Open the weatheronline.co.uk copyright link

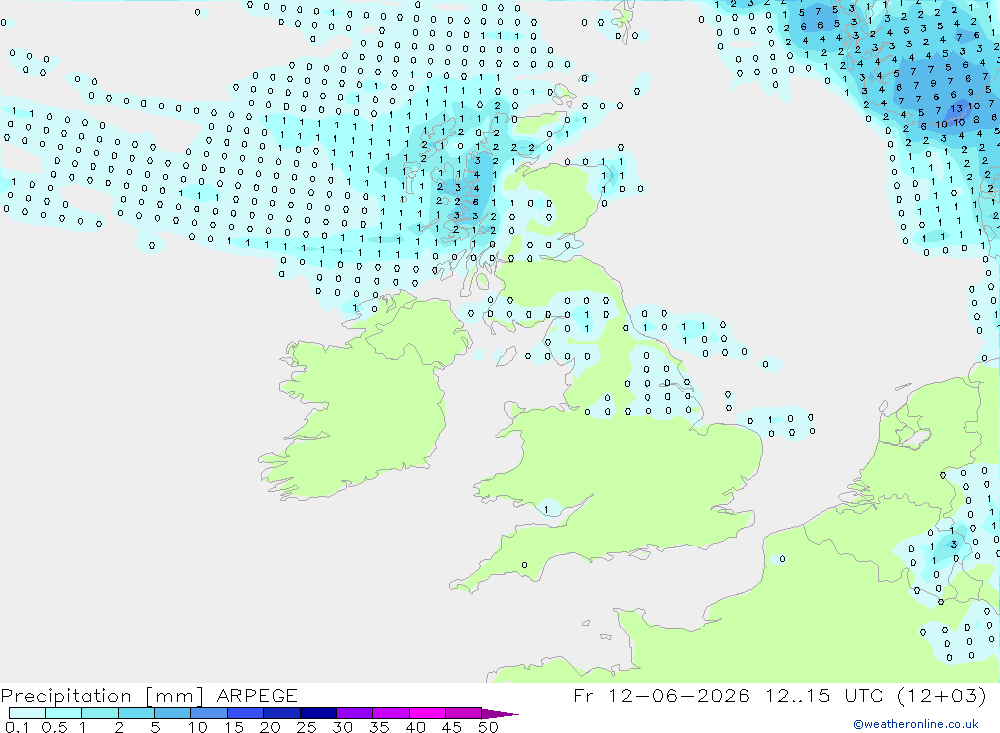(x=915, y=723)
